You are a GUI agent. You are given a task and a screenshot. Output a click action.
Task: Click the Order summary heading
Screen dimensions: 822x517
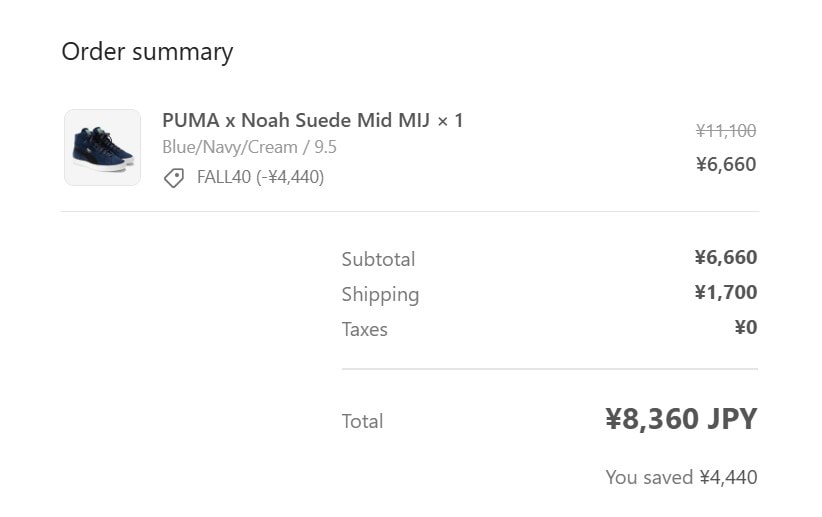tap(147, 51)
